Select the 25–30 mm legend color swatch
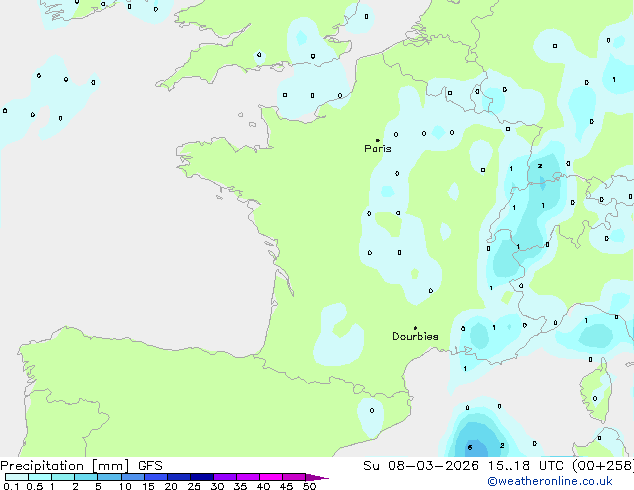The image size is (634, 490). (x=201, y=477)
